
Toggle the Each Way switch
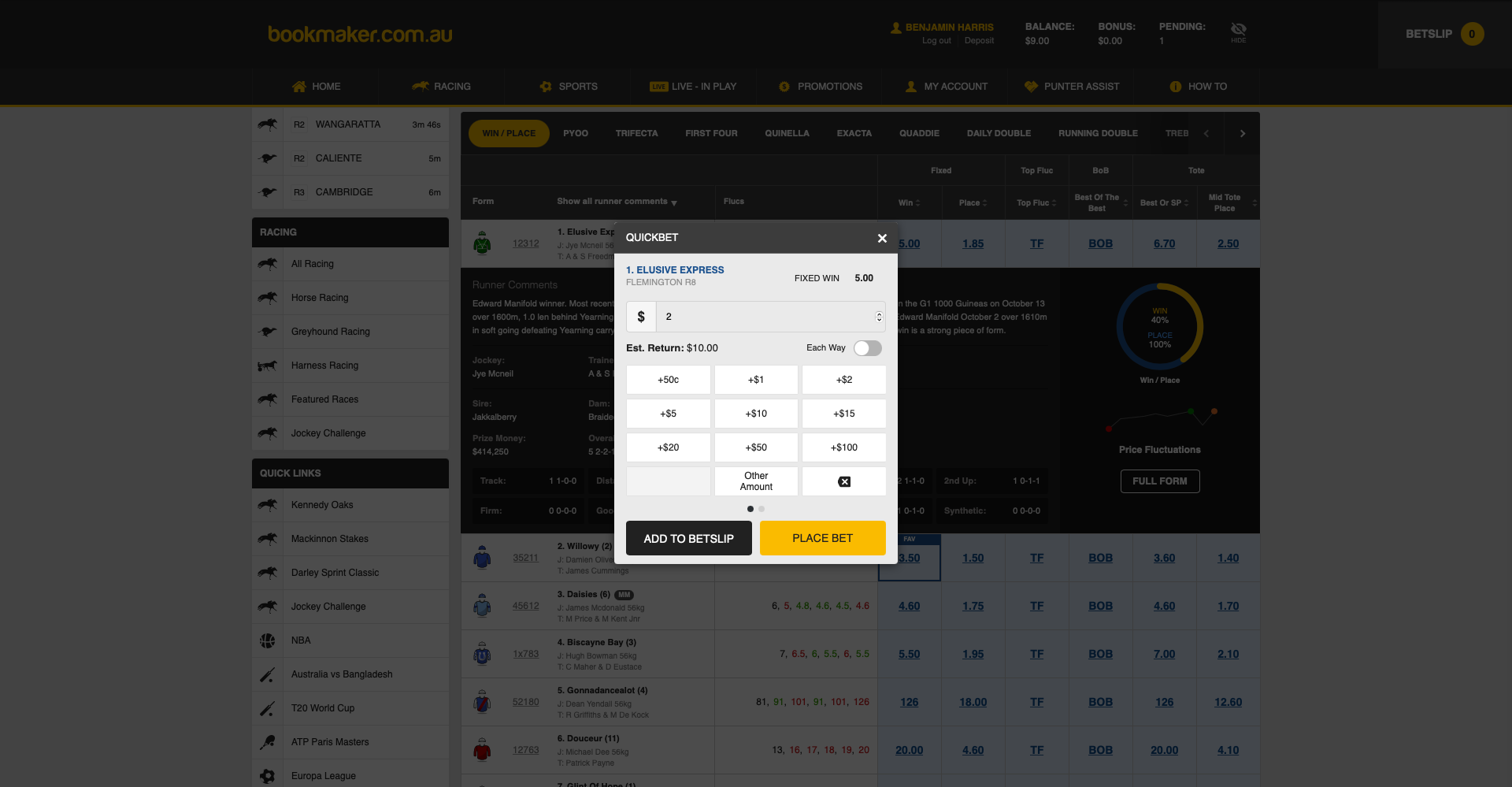(x=868, y=348)
